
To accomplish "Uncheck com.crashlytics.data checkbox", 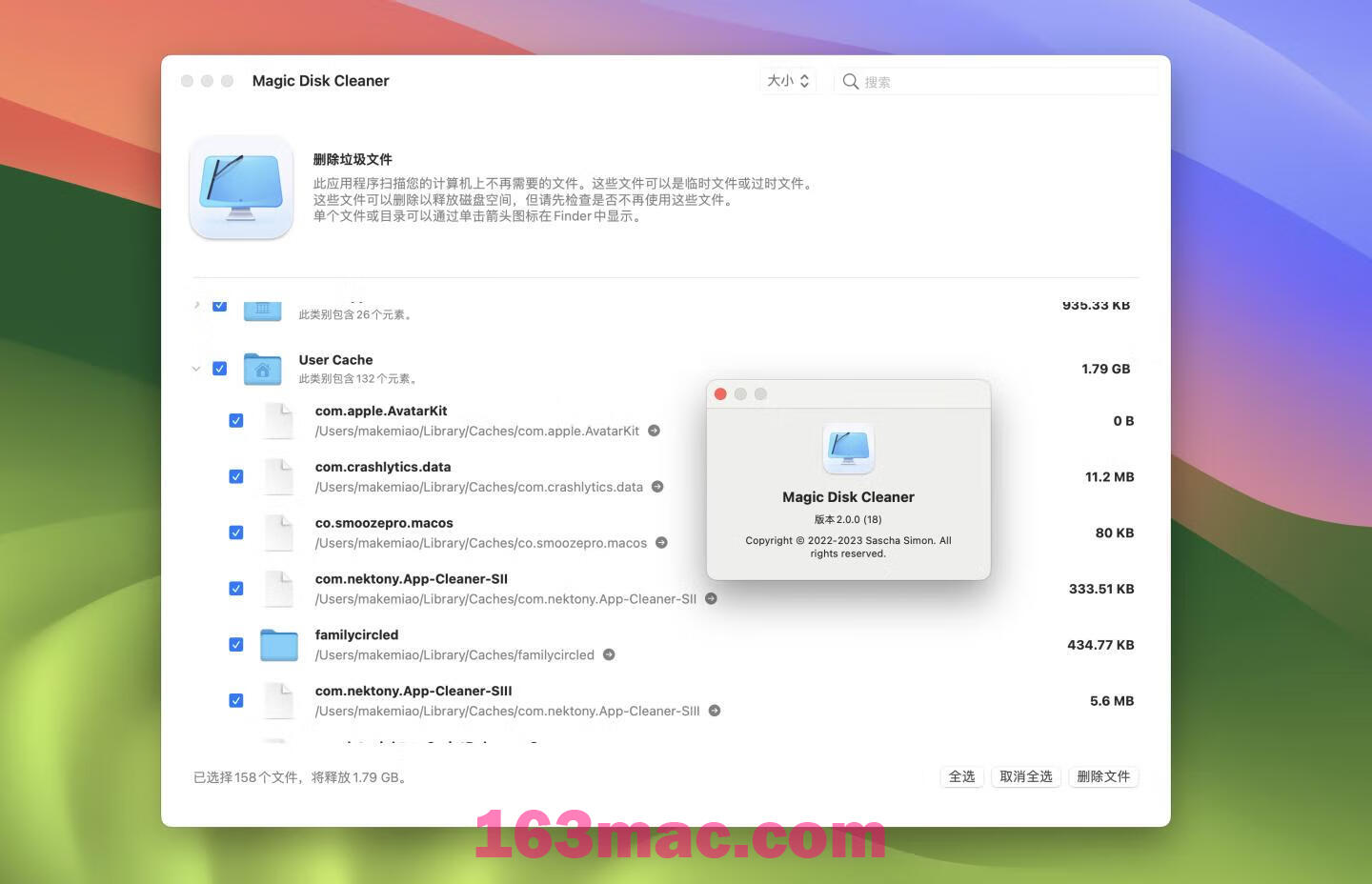I will coord(236,477).
